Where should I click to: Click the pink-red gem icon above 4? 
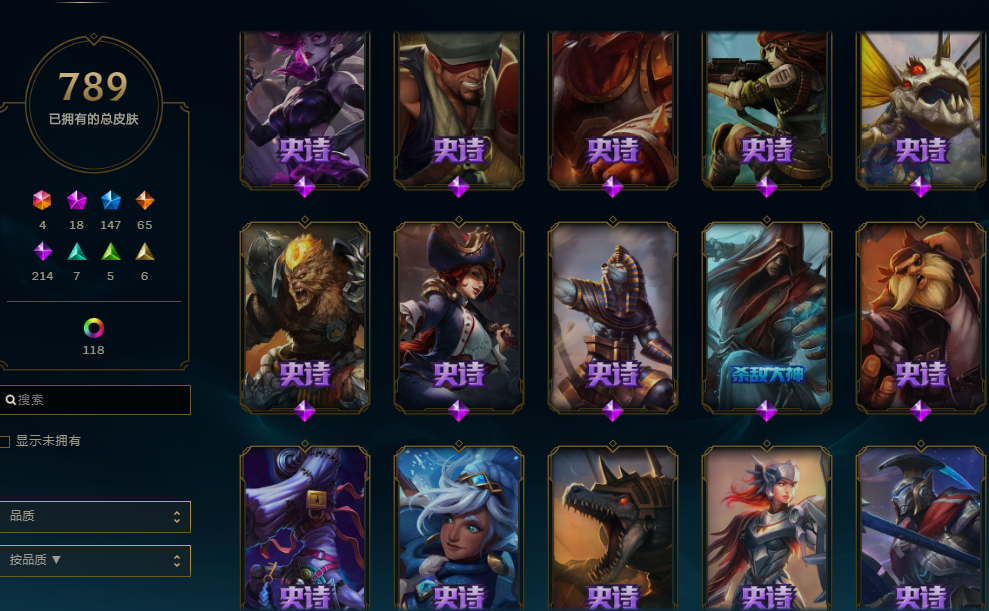coord(42,201)
